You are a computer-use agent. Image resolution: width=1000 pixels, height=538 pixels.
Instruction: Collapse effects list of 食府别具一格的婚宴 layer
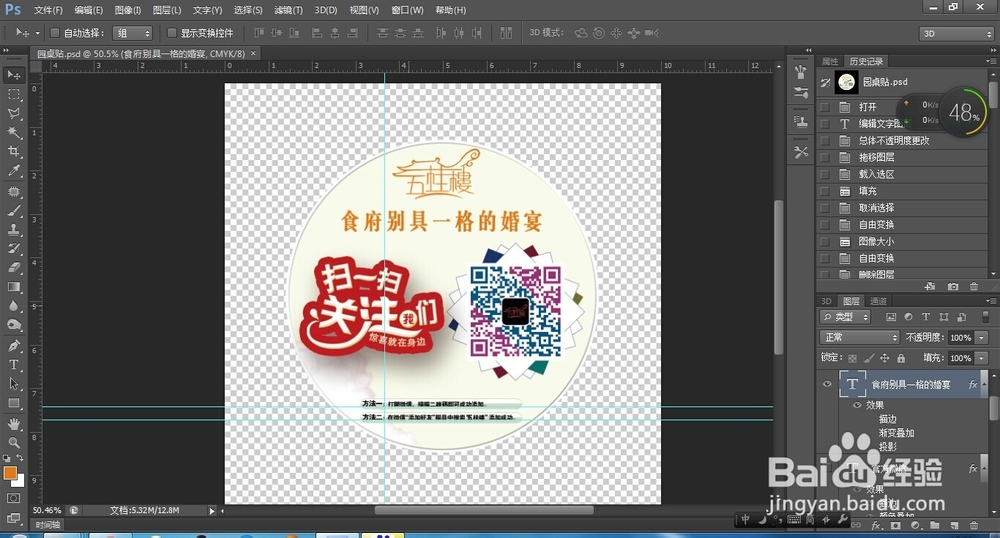tap(983, 384)
